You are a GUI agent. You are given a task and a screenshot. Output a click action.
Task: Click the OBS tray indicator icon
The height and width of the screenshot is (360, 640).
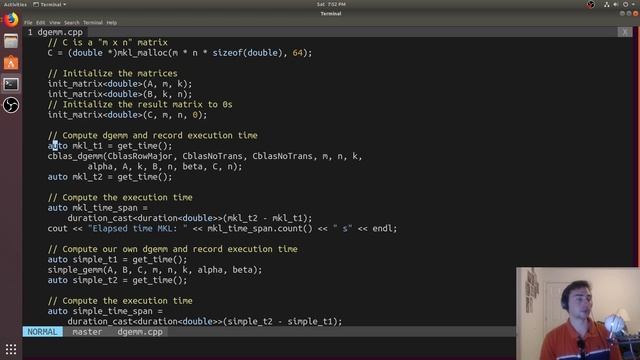(591, 4)
